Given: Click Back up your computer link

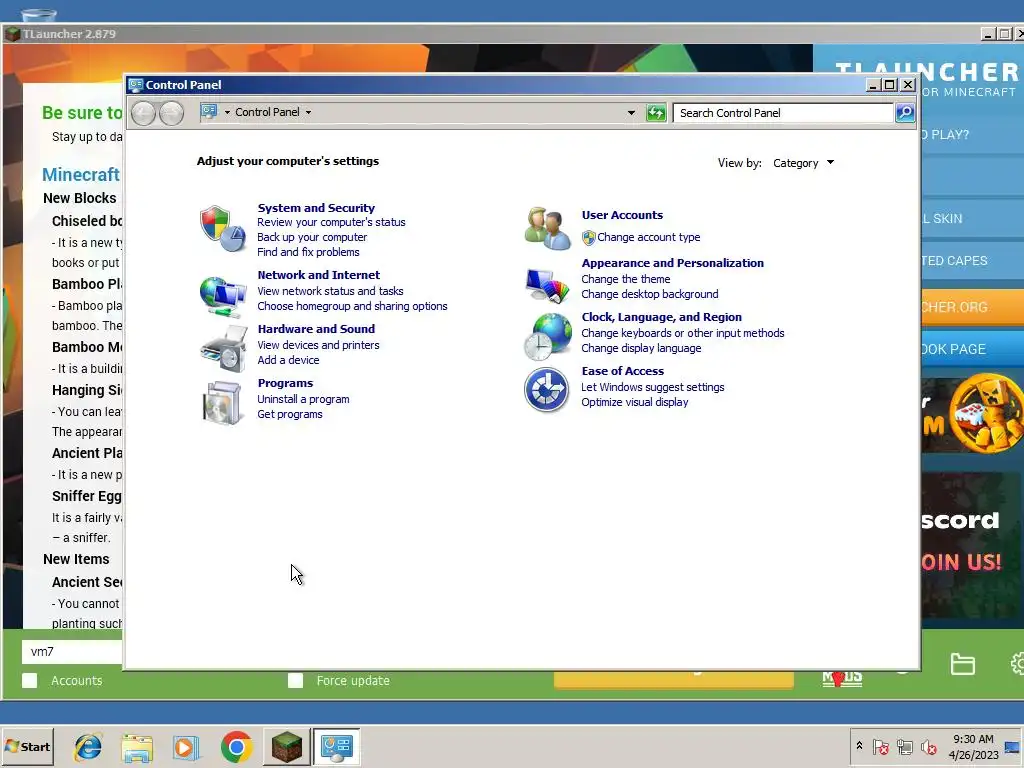Looking at the screenshot, I should (x=312, y=237).
